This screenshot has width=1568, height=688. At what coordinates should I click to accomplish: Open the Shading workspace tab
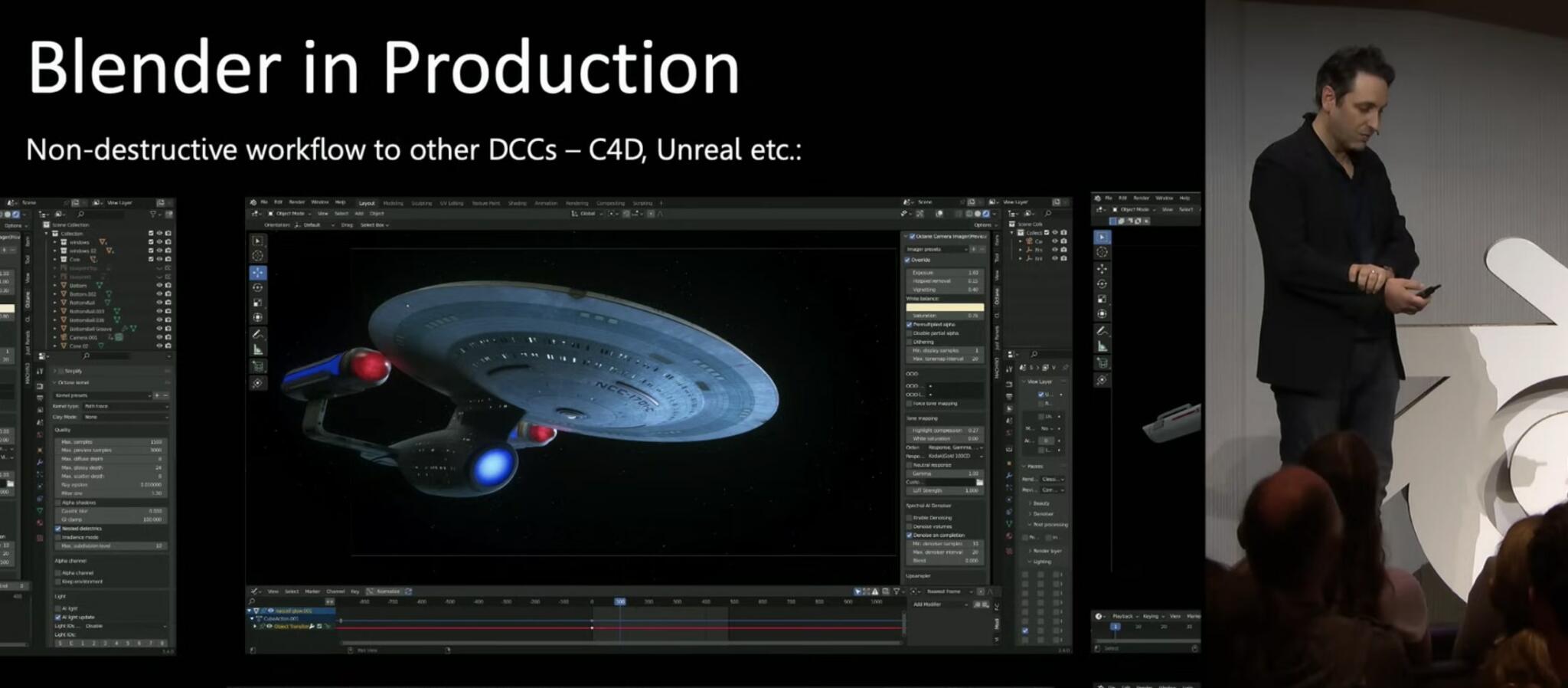(518, 203)
